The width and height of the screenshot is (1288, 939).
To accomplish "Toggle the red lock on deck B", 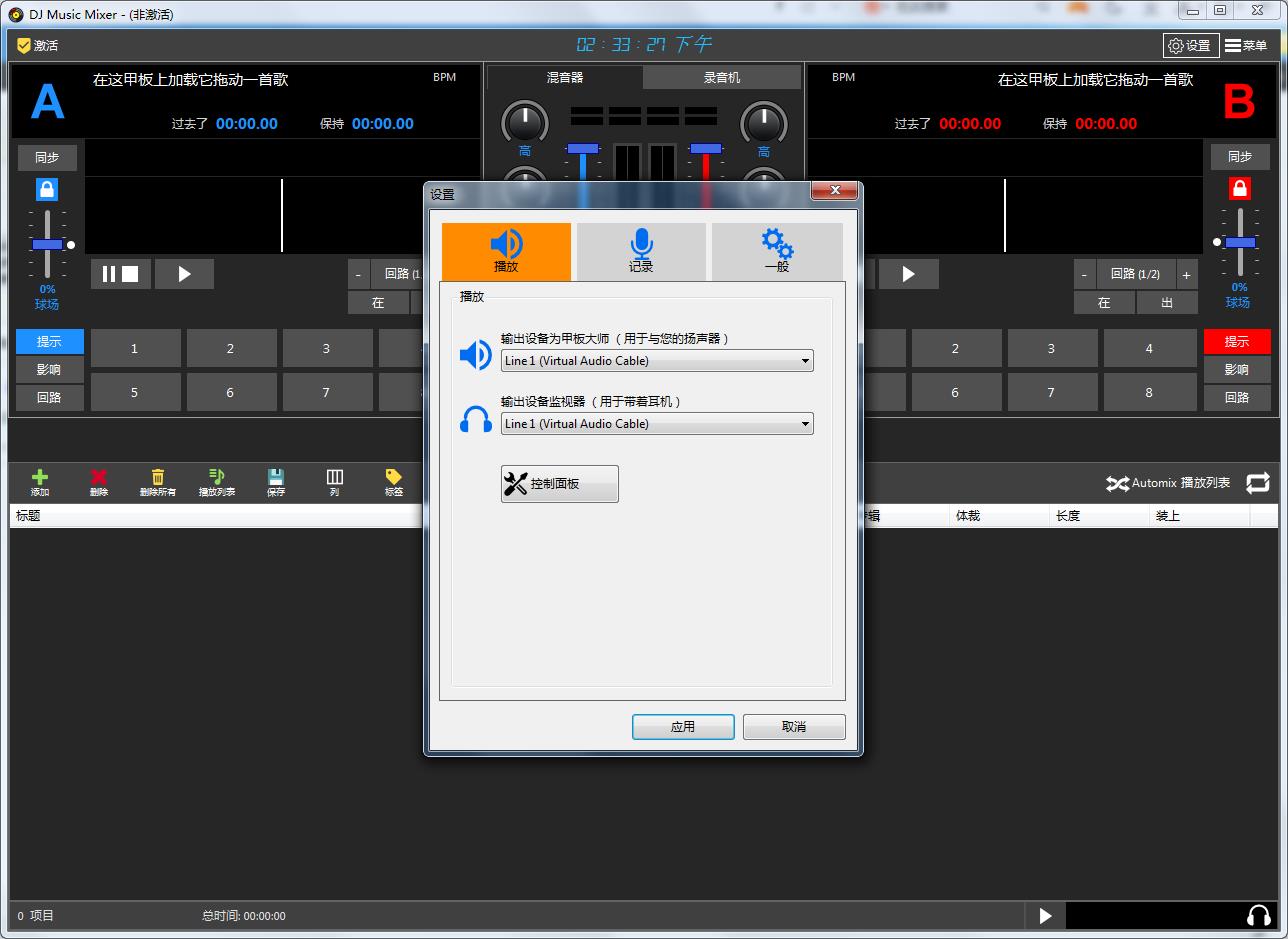I will [1240, 189].
